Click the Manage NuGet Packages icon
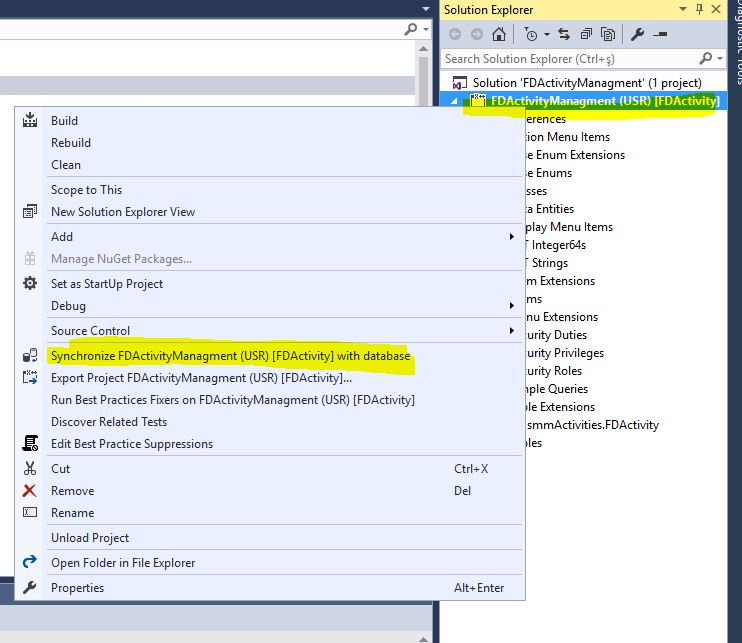The width and height of the screenshot is (742, 643). click(x=30, y=258)
